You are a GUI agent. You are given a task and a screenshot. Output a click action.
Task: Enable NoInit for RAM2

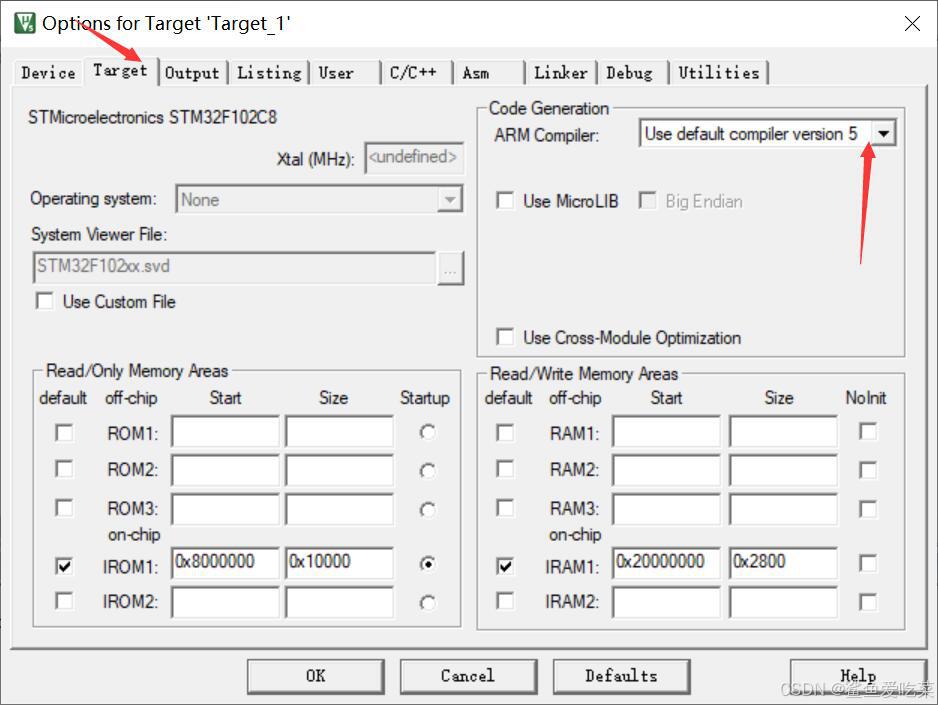(868, 470)
